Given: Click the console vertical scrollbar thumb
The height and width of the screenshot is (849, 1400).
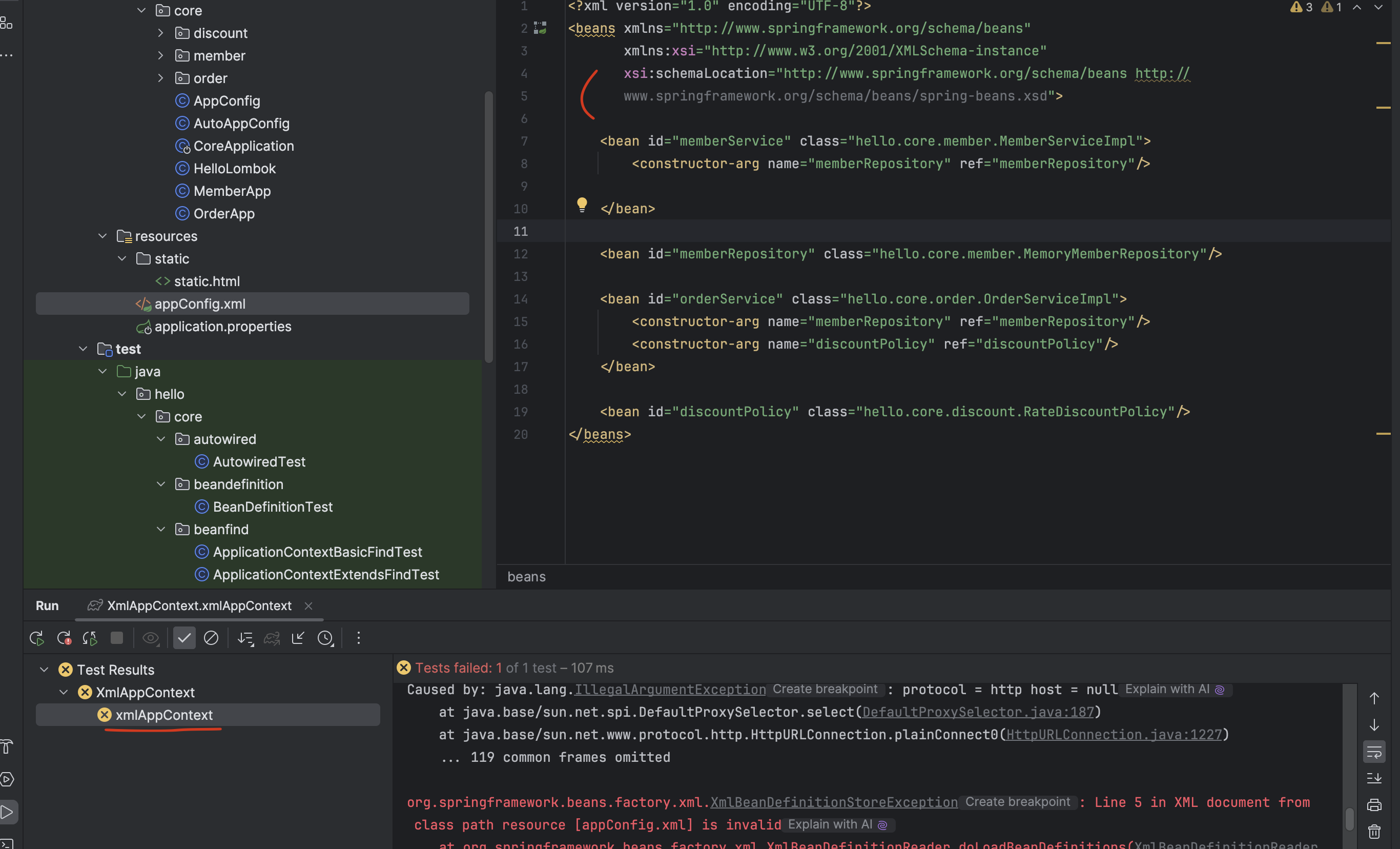Looking at the screenshot, I should 1349,819.
